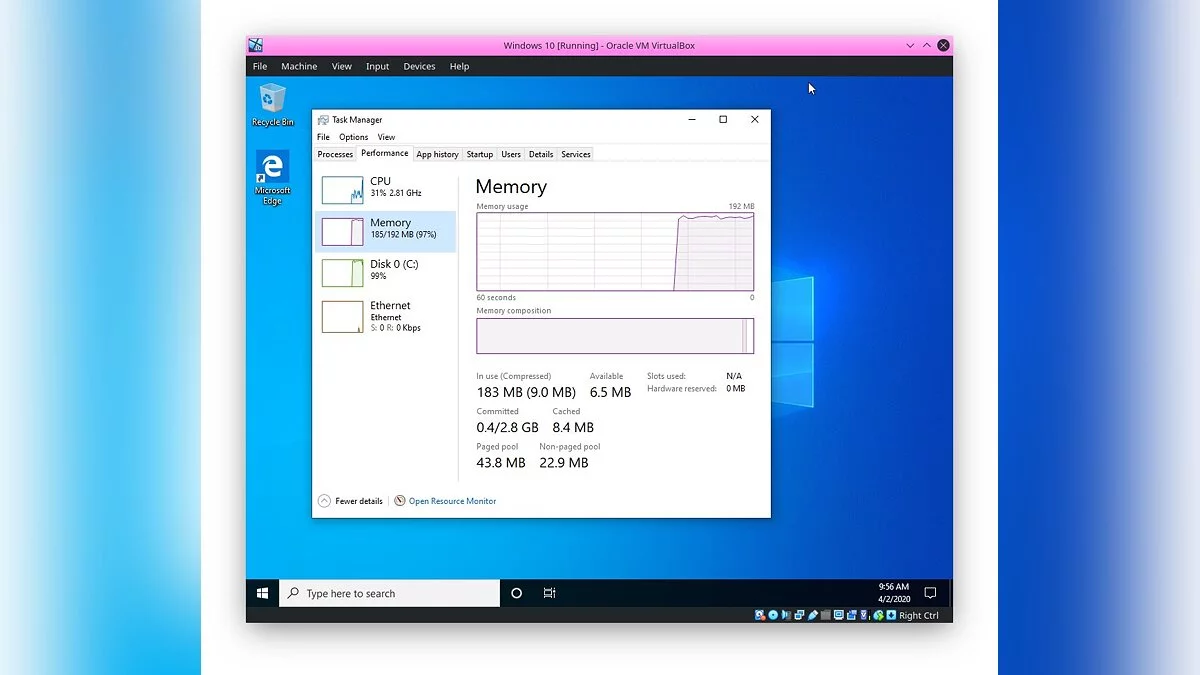Switch to the Processes tab

point(335,154)
